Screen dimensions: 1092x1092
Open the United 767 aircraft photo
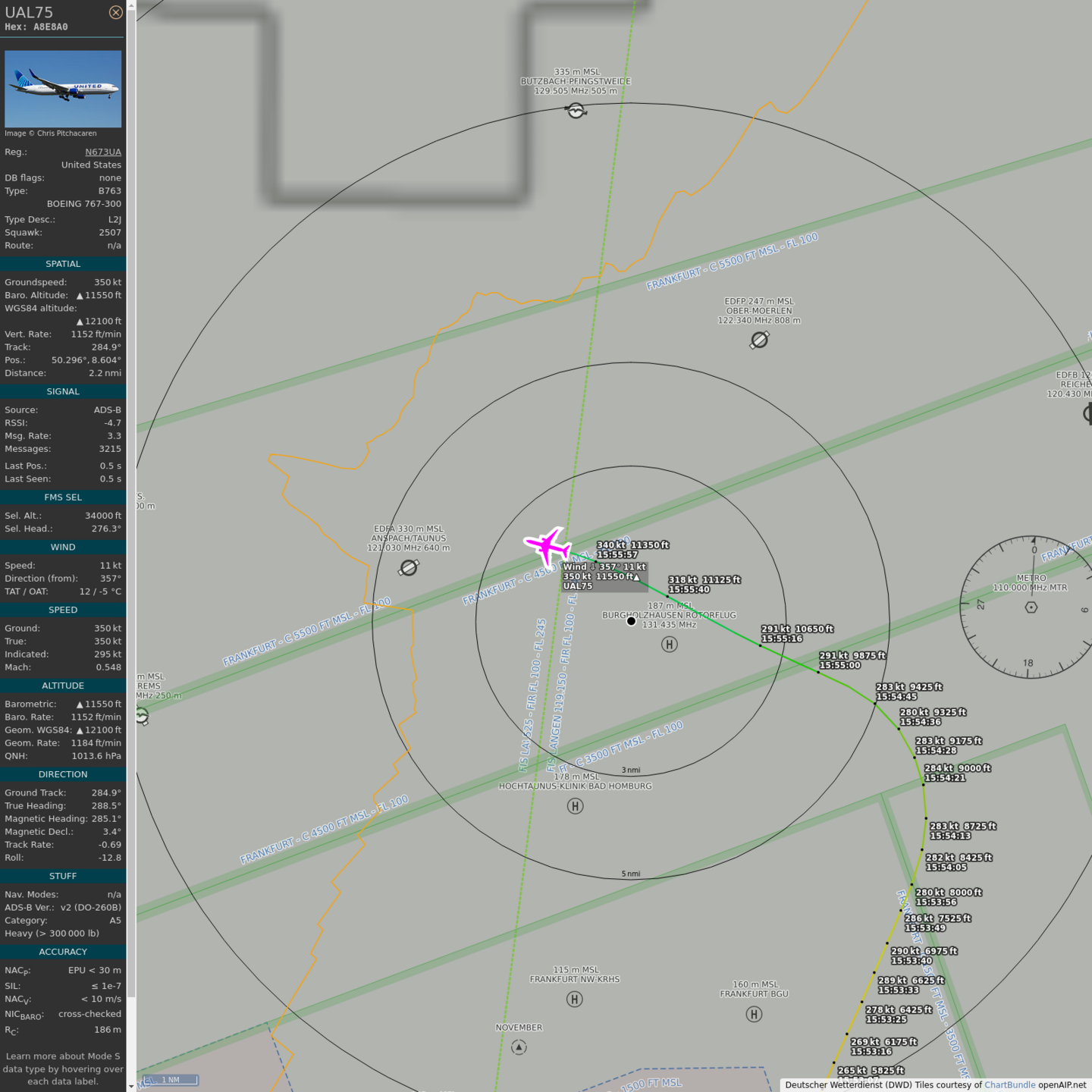[63, 89]
